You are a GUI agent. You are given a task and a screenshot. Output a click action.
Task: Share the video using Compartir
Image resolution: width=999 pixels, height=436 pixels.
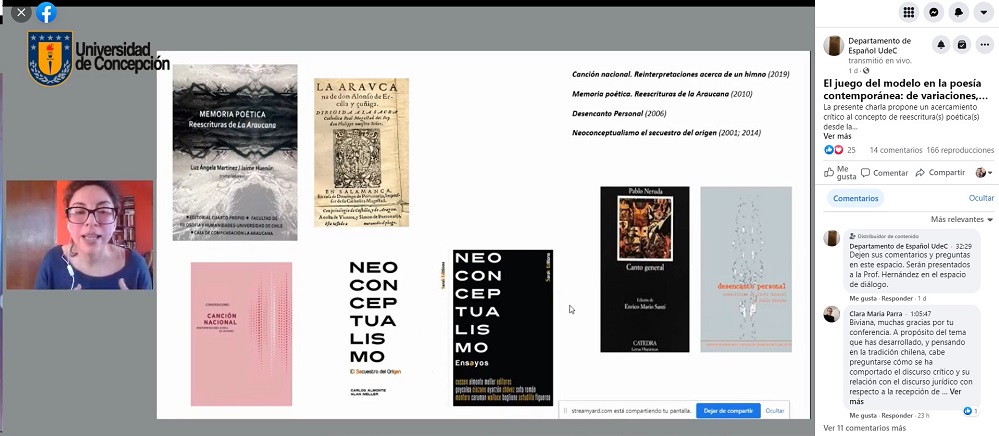point(939,173)
